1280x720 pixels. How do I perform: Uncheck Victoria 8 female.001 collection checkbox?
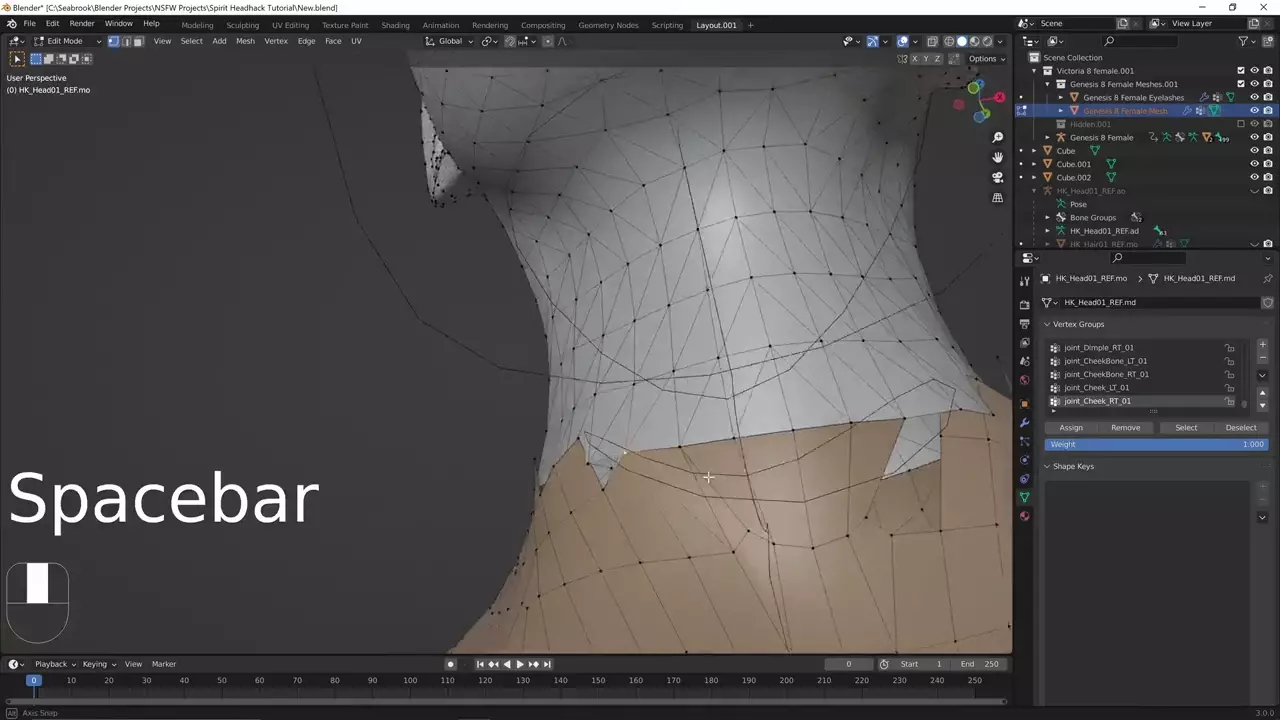pyautogui.click(x=1241, y=71)
